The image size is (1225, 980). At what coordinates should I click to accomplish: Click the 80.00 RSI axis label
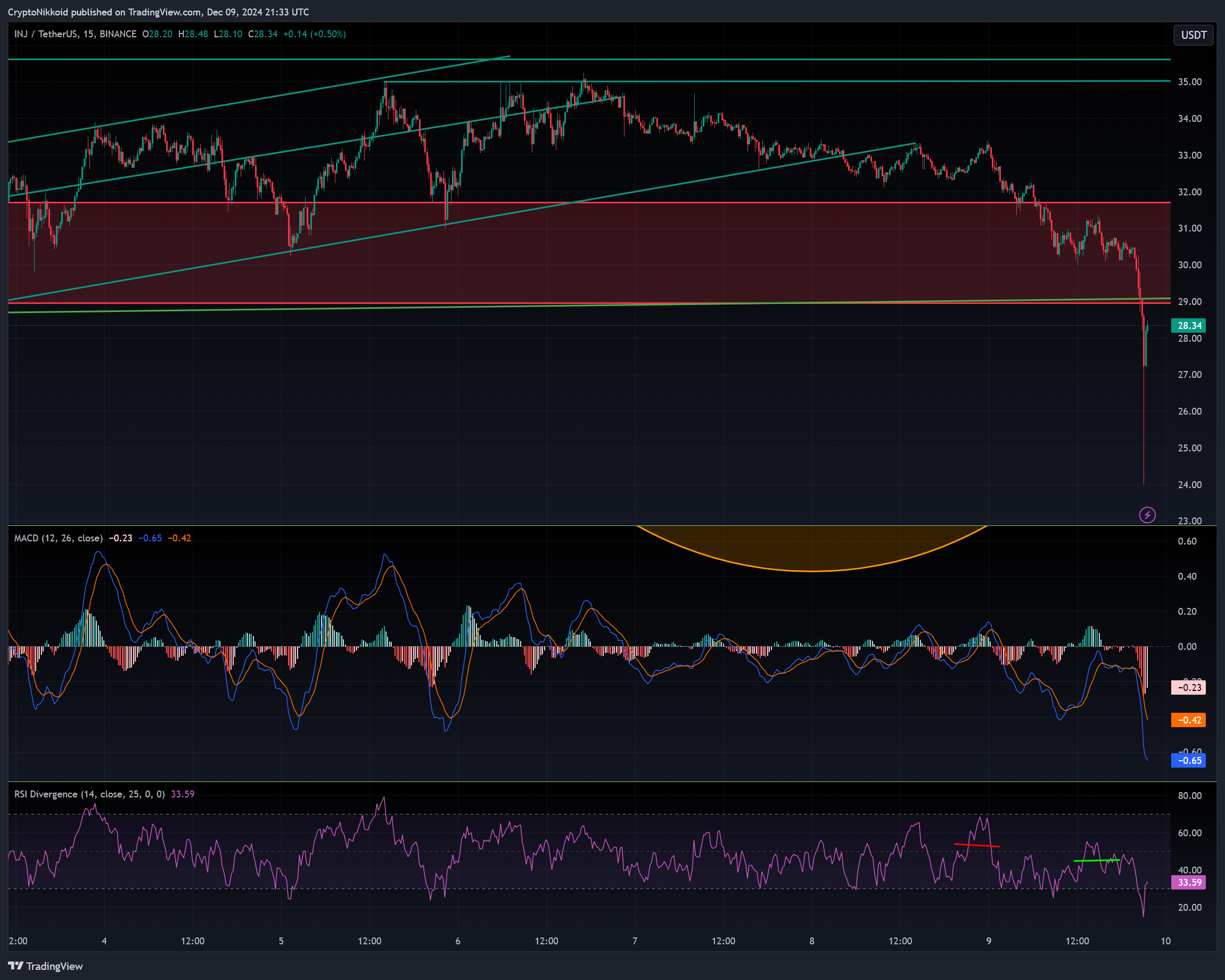pos(1190,796)
